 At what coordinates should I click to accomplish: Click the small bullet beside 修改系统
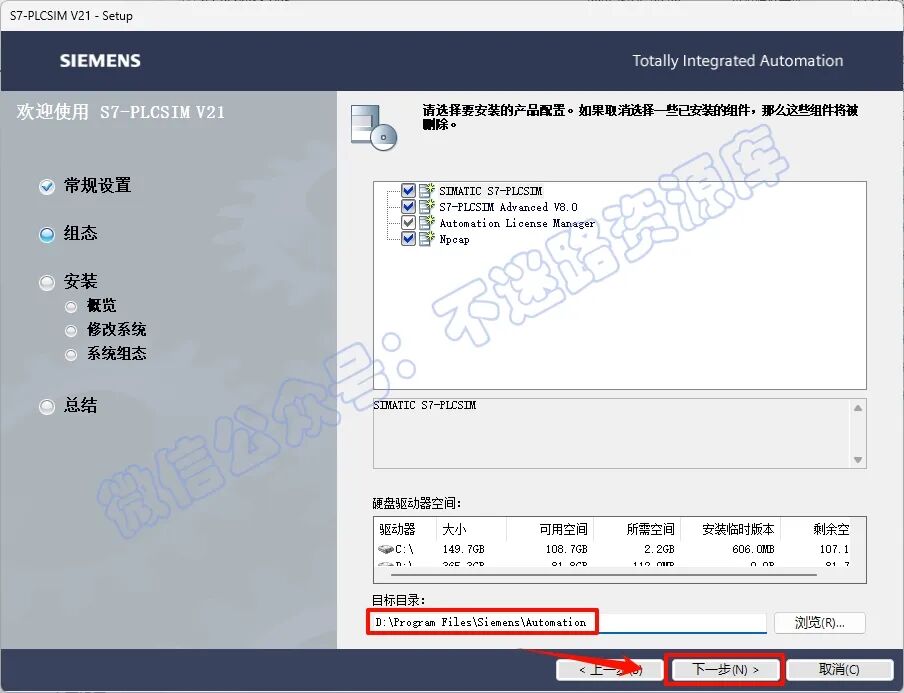pos(71,330)
